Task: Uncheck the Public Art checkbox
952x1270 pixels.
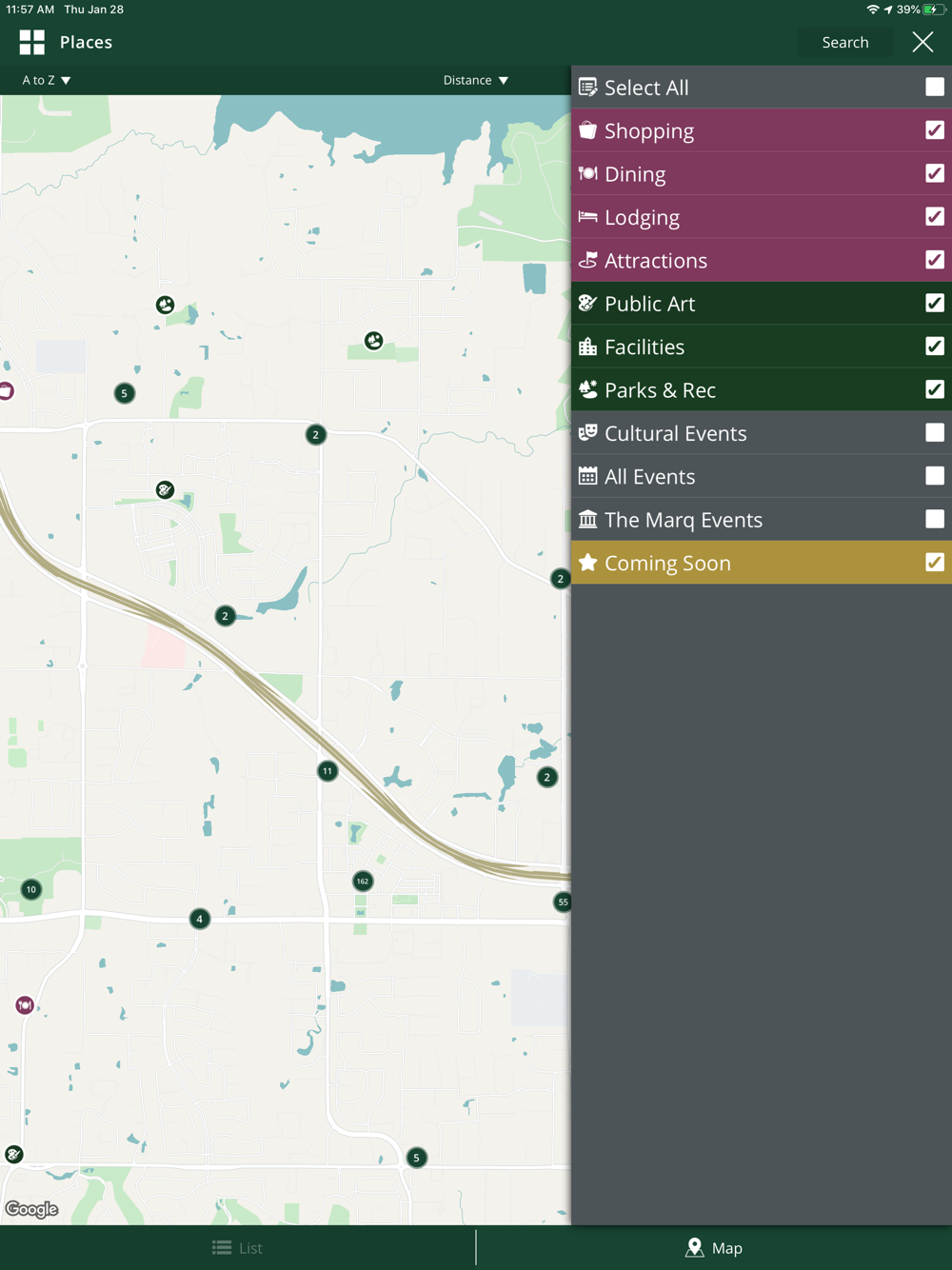Action: tap(935, 303)
